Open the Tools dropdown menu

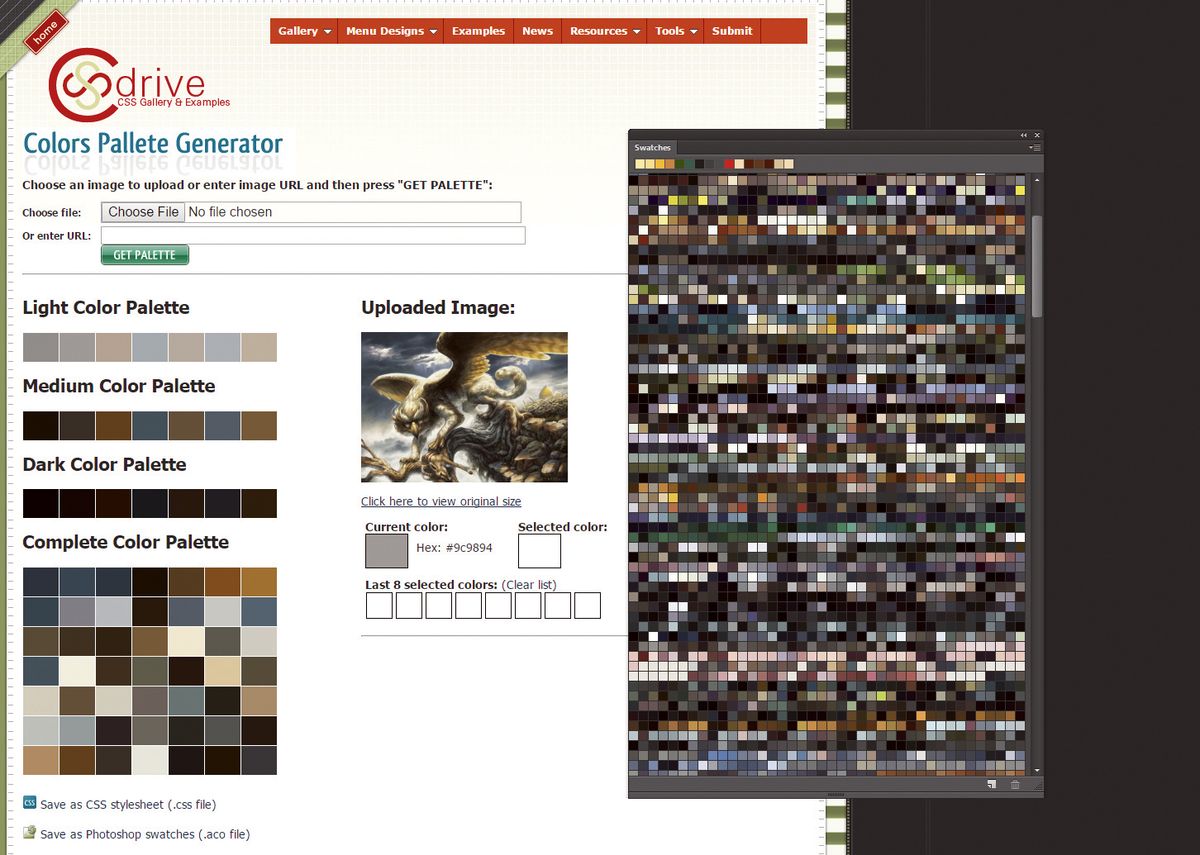[x=673, y=31]
